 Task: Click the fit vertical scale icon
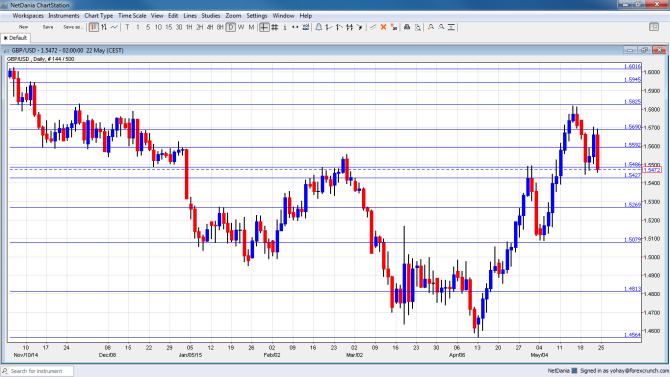pyautogui.click(x=451, y=27)
